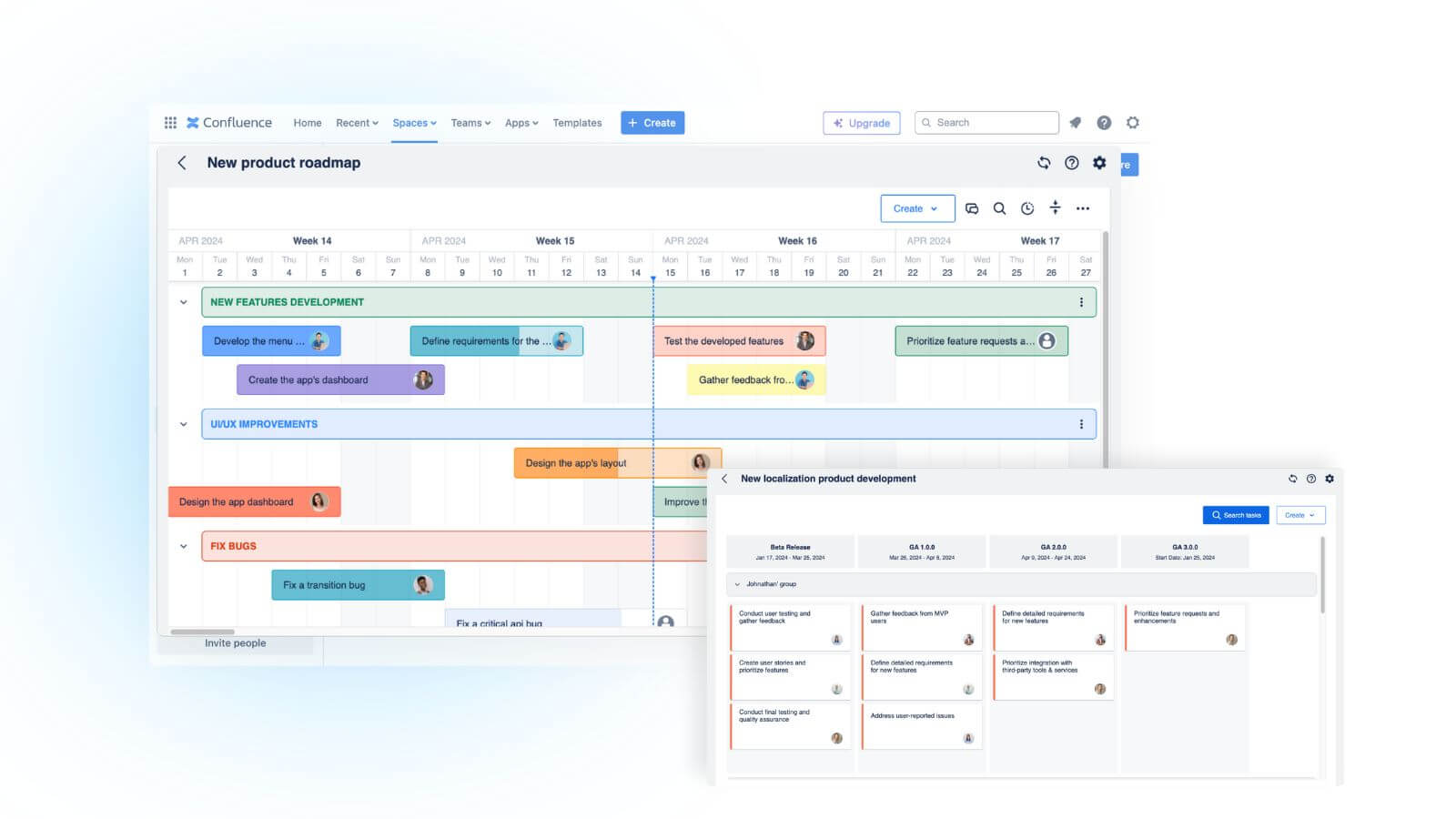Open the Confluence app switcher grid
The height and width of the screenshot is (819, 1456).
coord(169,122)
